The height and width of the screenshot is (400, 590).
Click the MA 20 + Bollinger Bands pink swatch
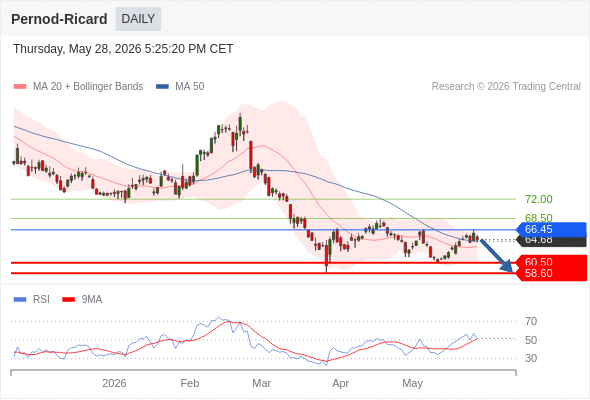click(20, 87)
